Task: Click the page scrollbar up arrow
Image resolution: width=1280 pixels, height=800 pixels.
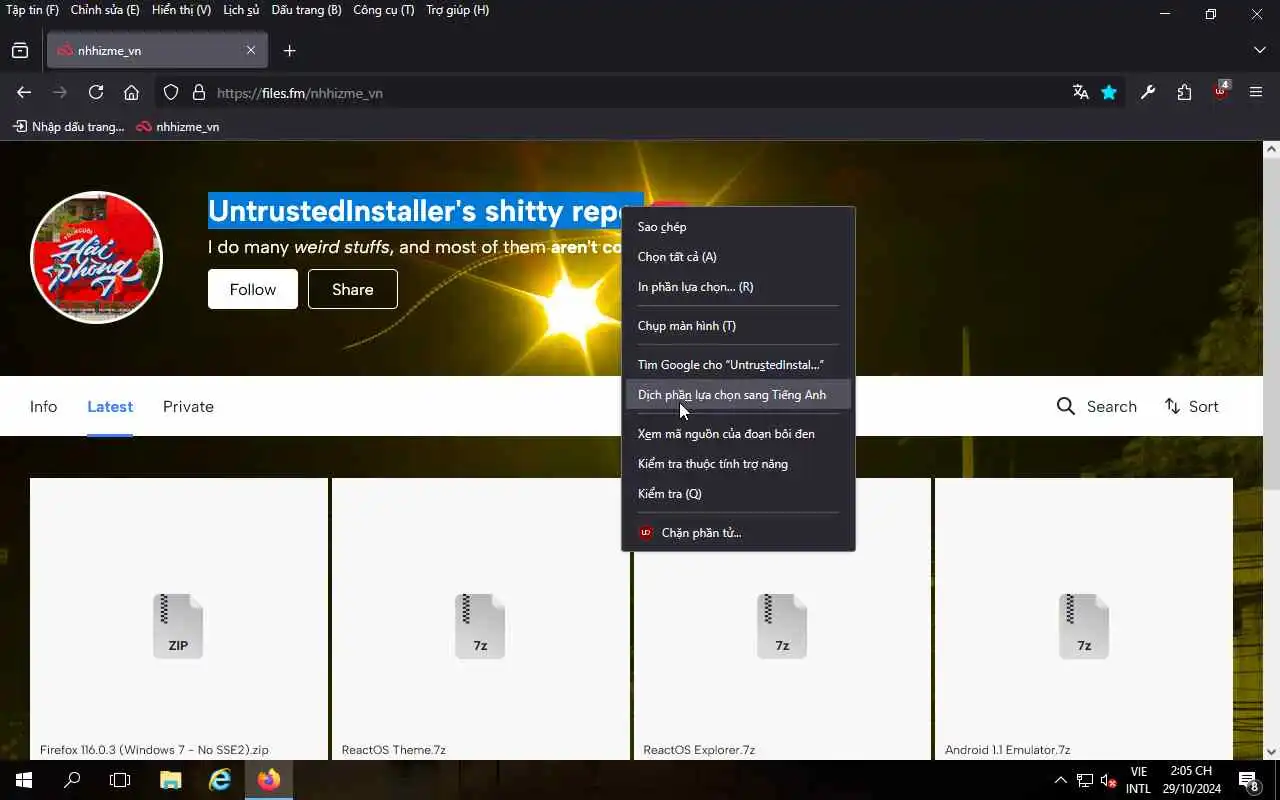Action: pyautogui.click(x=1271, y=149)
